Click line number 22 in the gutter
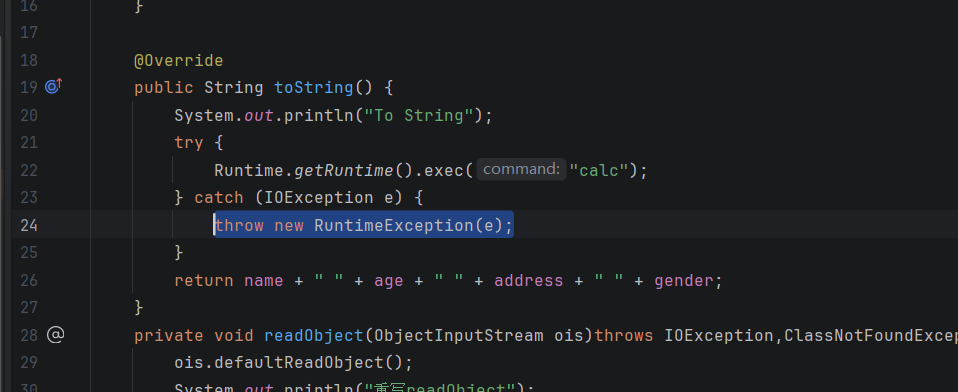Image resolution: width=958 pixels, height=392 pixels. (29, 170)
